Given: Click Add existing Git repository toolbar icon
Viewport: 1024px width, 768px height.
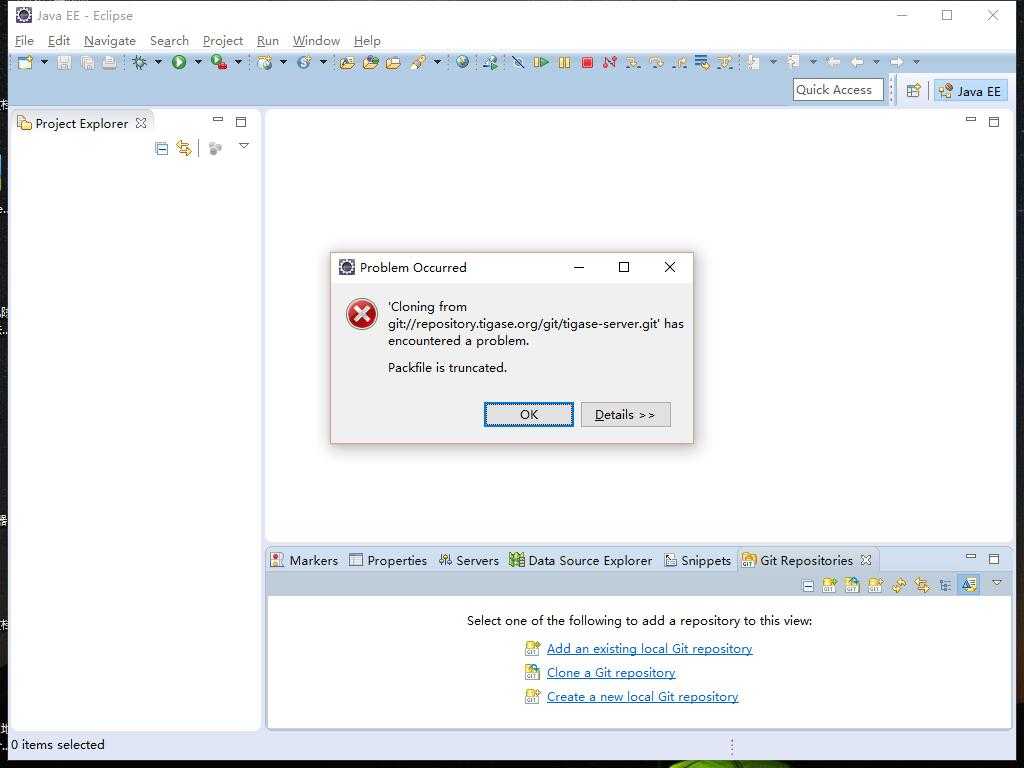Looking at the screenshot, I should [x=829, y=585].
